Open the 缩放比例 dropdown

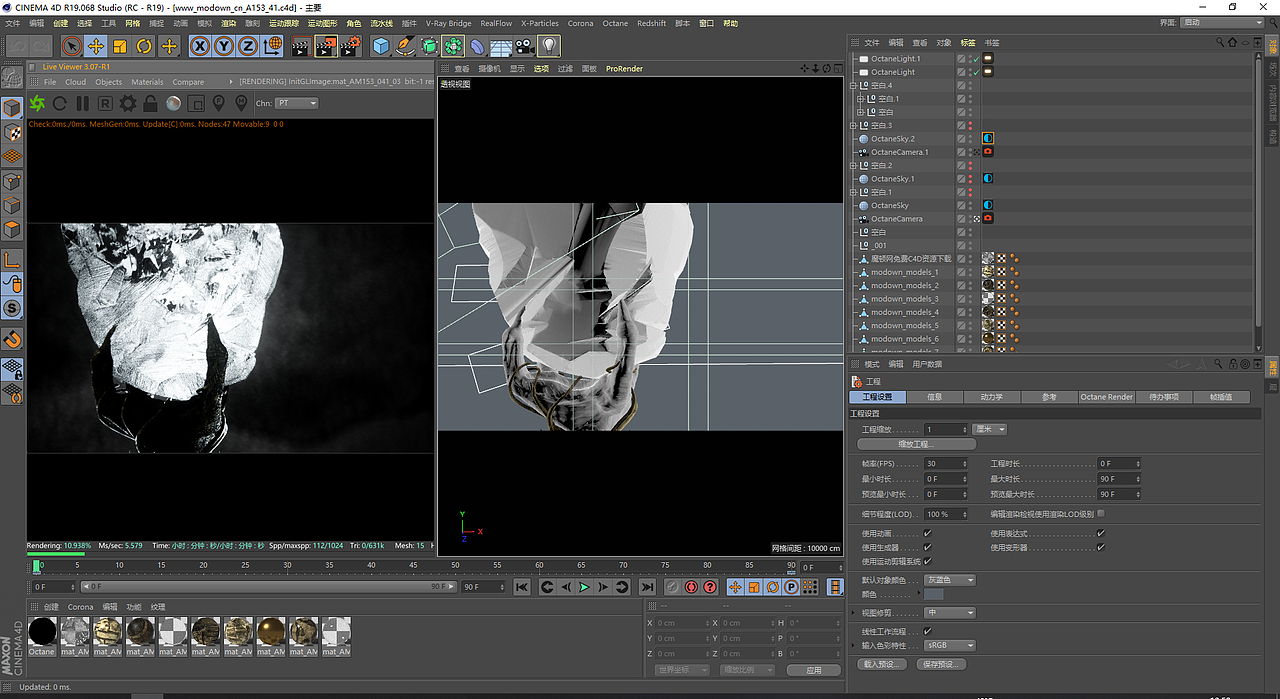tap(747, 670)
